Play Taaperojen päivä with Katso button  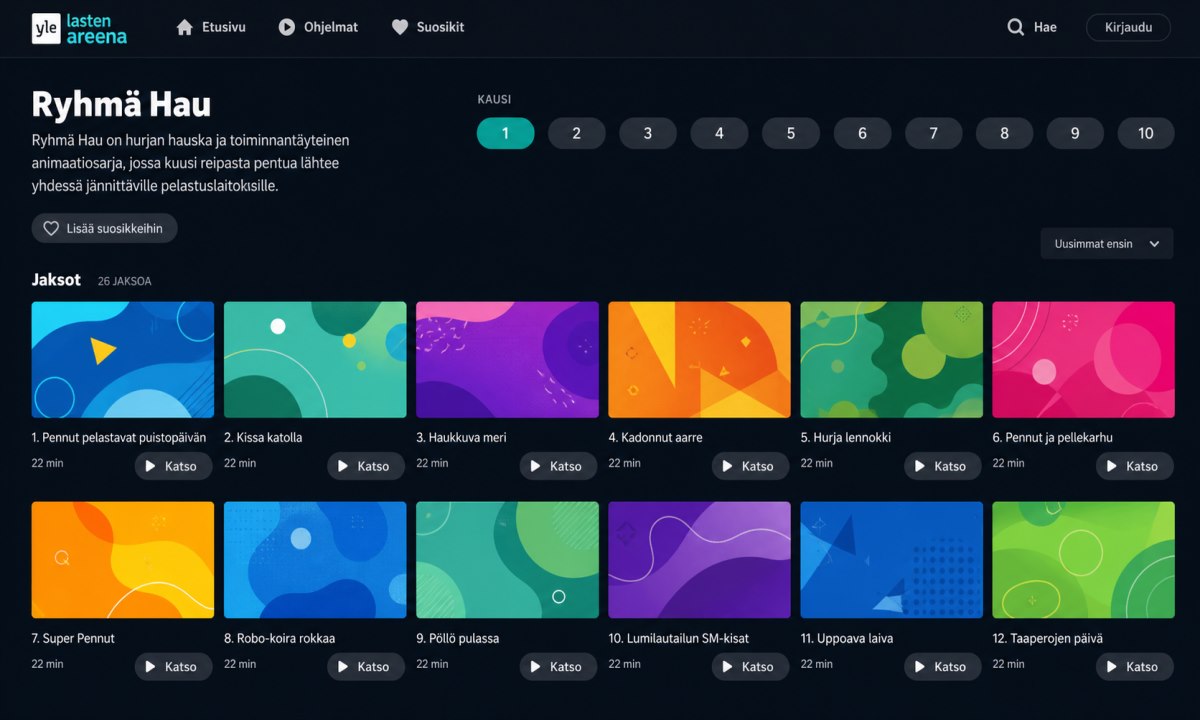pyautogui.click(x=1135, y=666)
